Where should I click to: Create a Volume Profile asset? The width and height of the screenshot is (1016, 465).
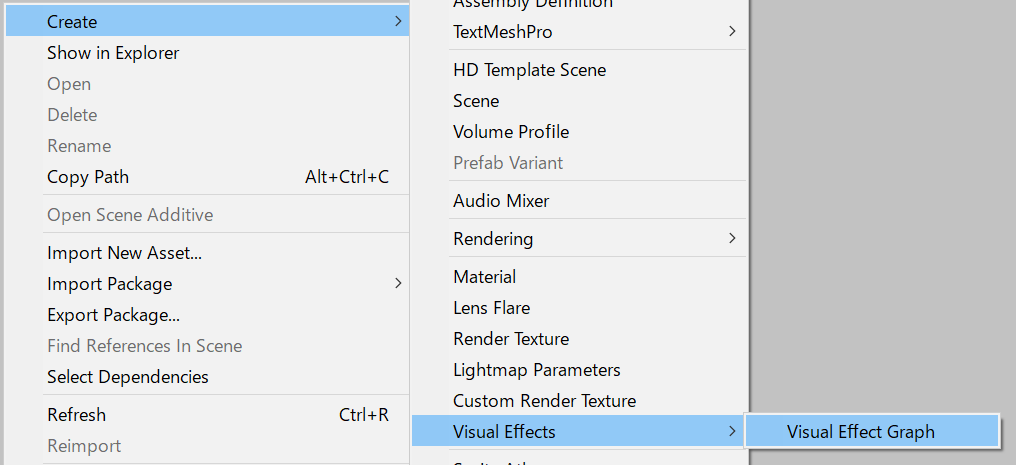(511, 132)
